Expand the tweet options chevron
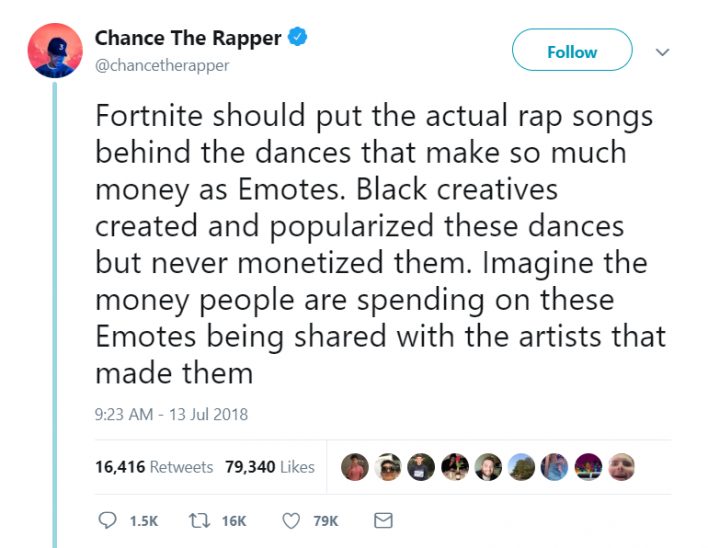Viewport: 708px width, 548px height. point(661,51)
